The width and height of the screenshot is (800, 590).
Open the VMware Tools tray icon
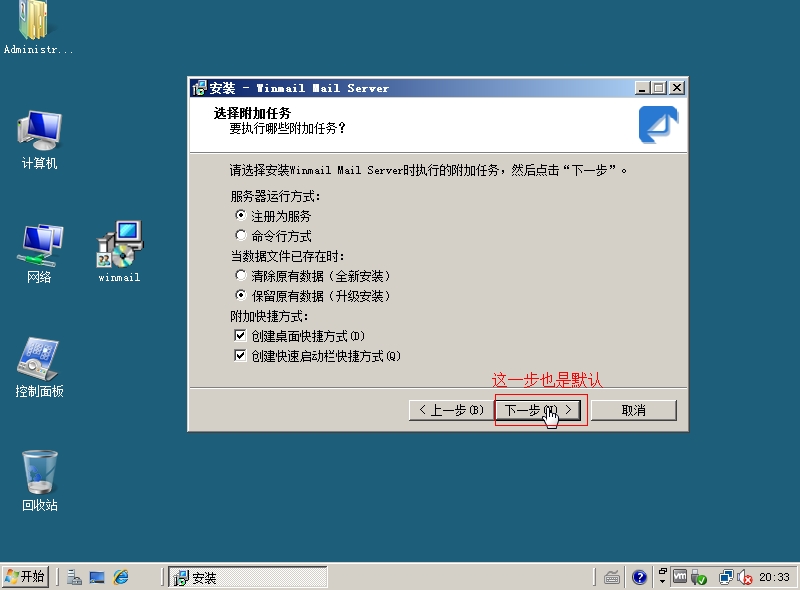[680, 576]
